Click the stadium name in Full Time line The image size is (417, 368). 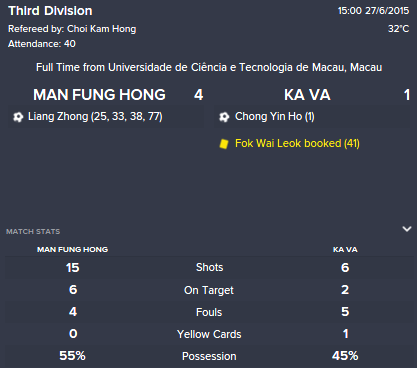(245, 67)
